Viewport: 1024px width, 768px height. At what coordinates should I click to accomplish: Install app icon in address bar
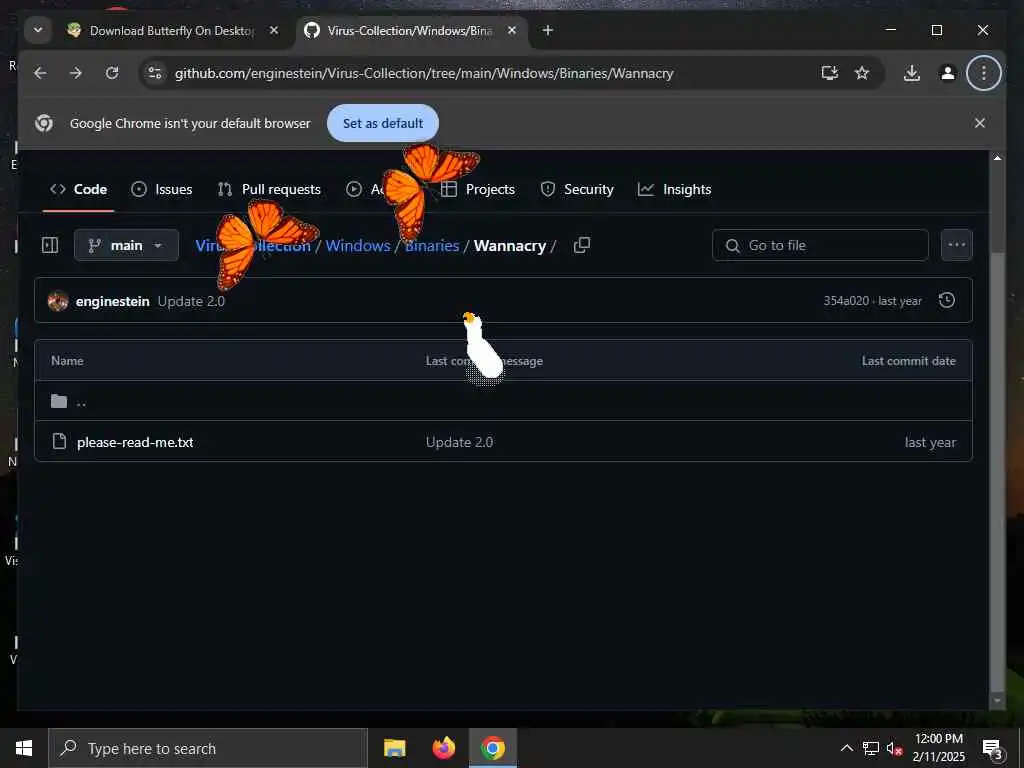pyautogui.click(x=829, y=73)
